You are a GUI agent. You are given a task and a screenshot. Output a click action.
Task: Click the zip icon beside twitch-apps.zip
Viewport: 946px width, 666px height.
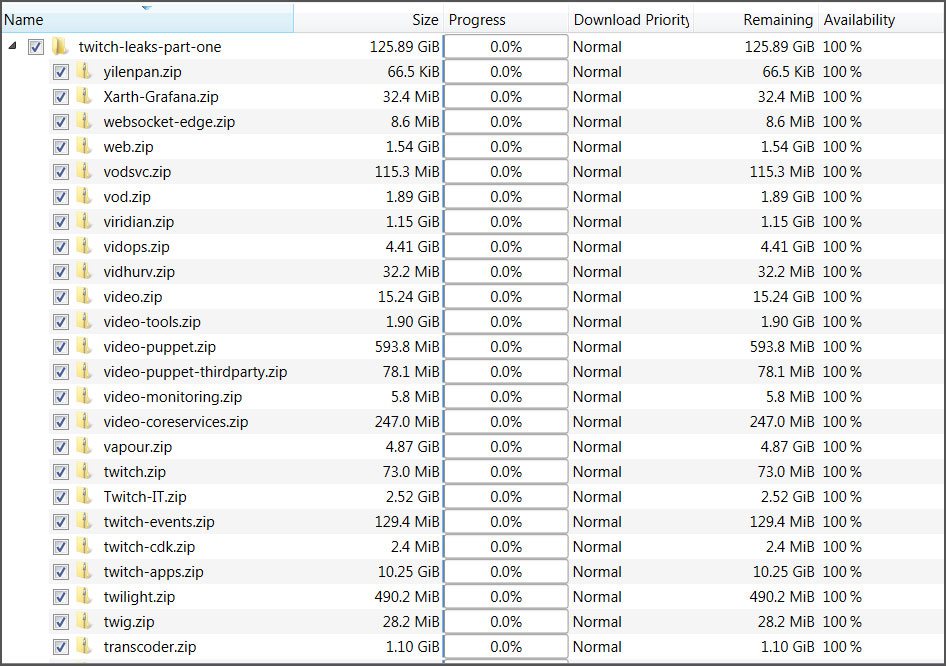click(x=84, y=572)
